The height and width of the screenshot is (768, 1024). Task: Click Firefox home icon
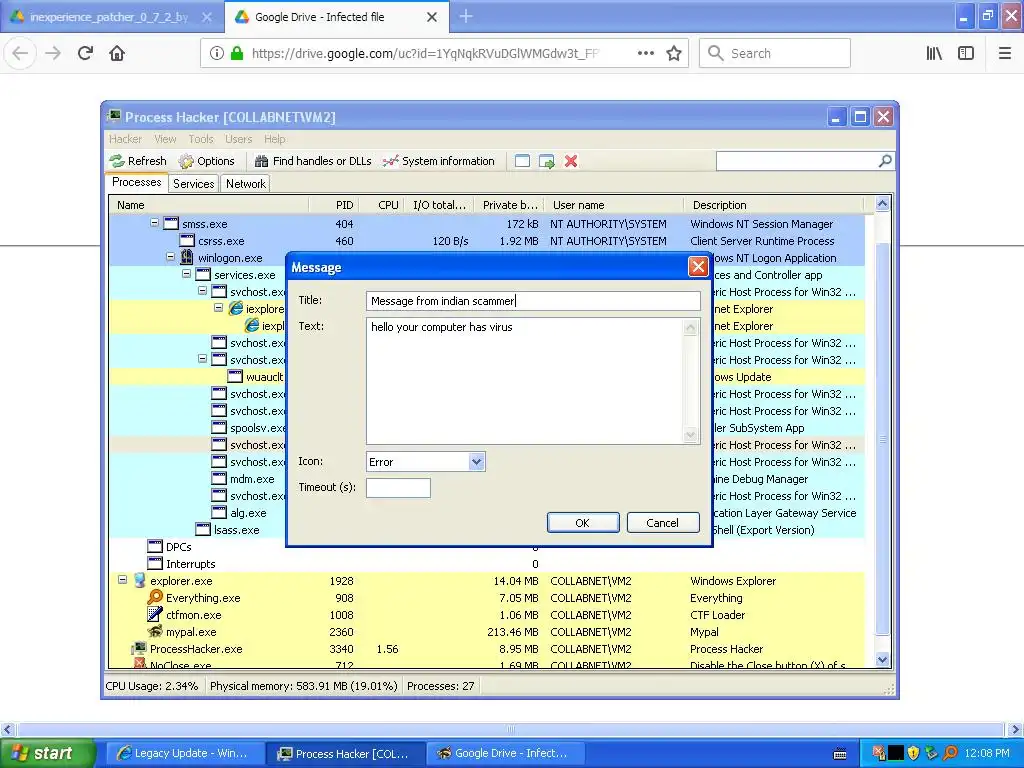pyautogui.click(x=117, y=54)
